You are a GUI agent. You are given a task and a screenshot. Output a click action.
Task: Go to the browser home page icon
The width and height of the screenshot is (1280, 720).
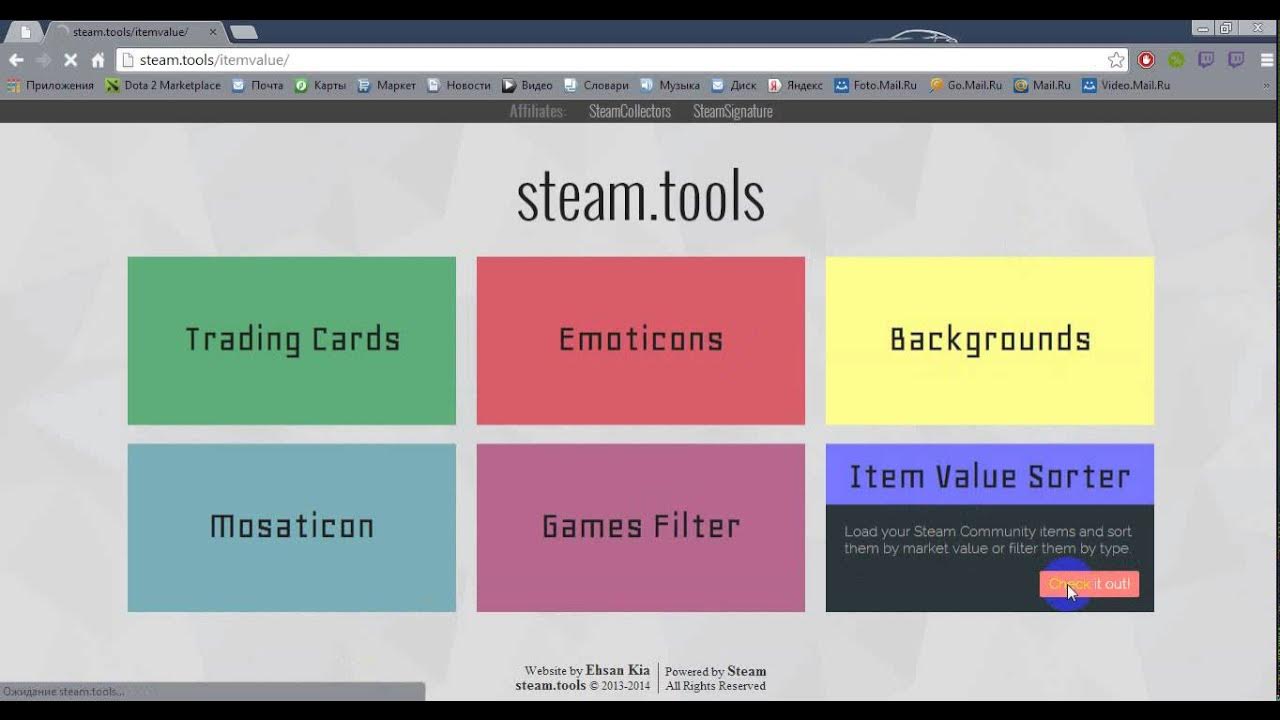[x=98, y=60]
